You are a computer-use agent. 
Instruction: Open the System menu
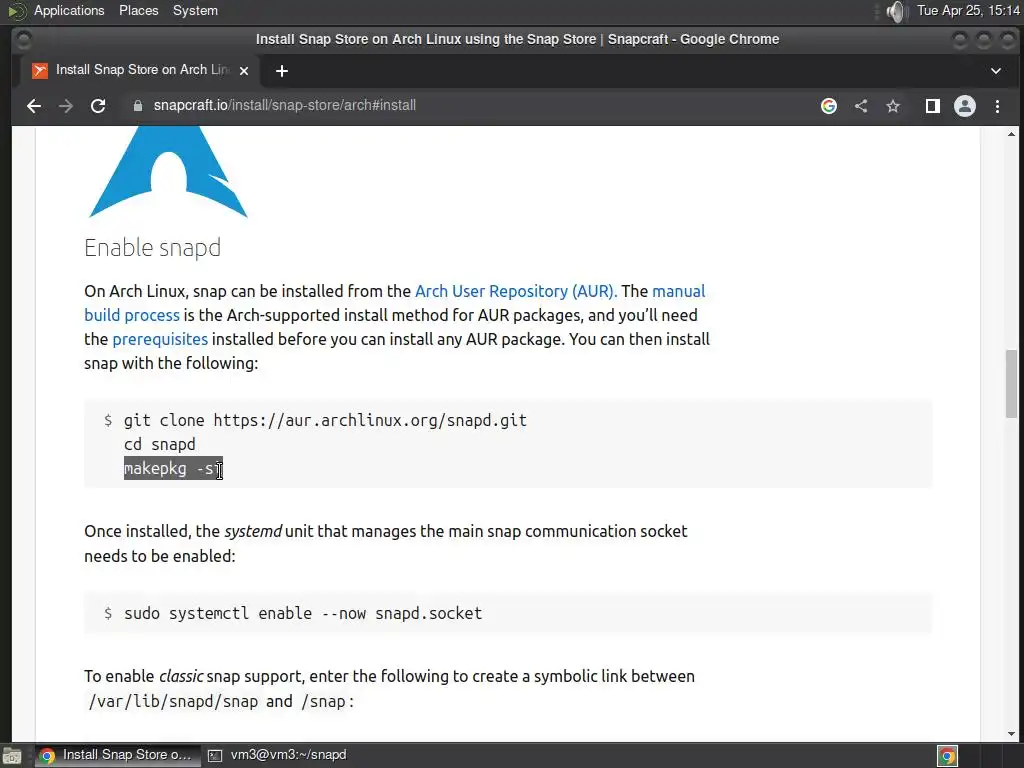coord(195,10)
